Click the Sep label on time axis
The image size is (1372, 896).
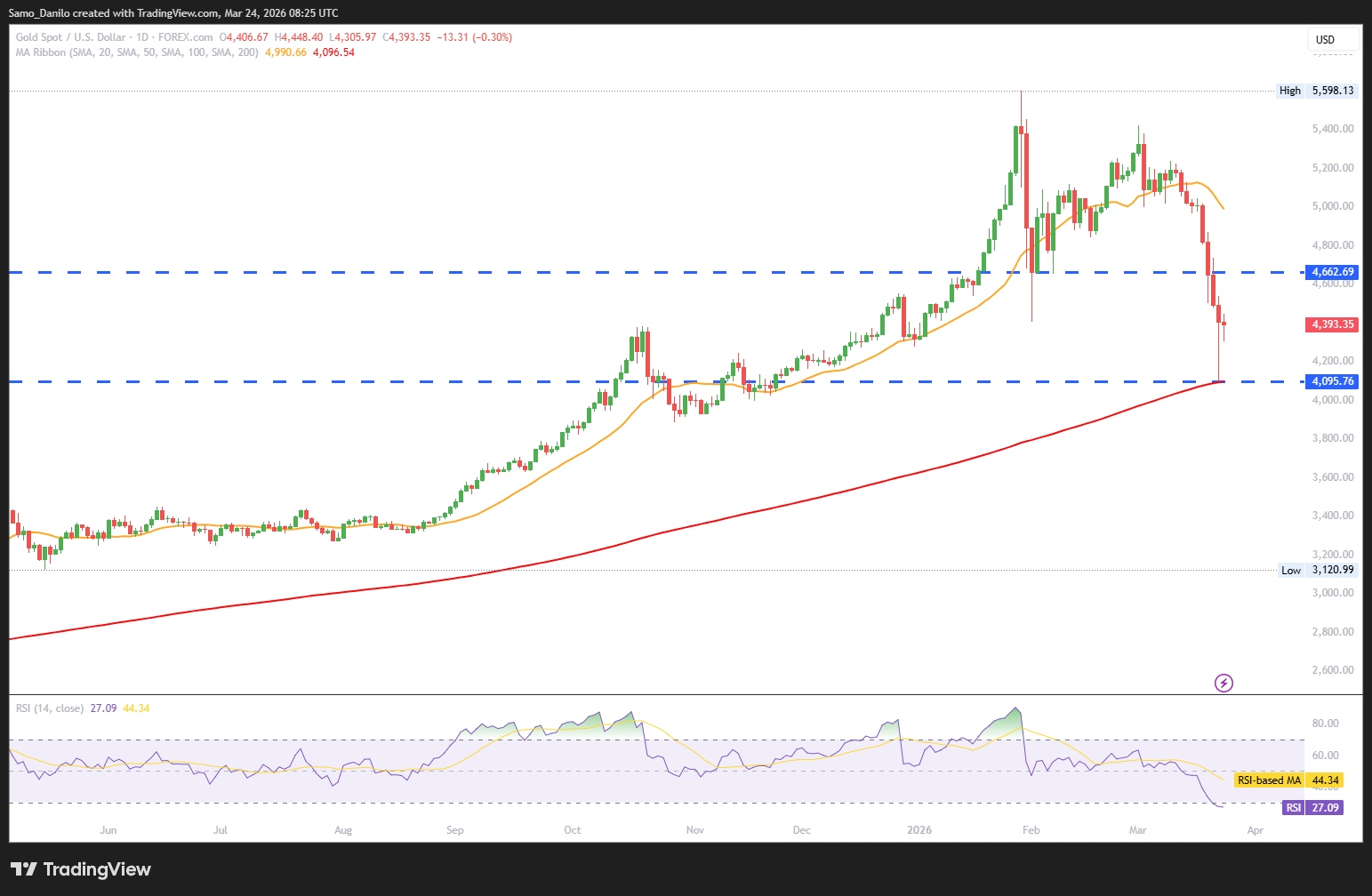coord(454,830)
